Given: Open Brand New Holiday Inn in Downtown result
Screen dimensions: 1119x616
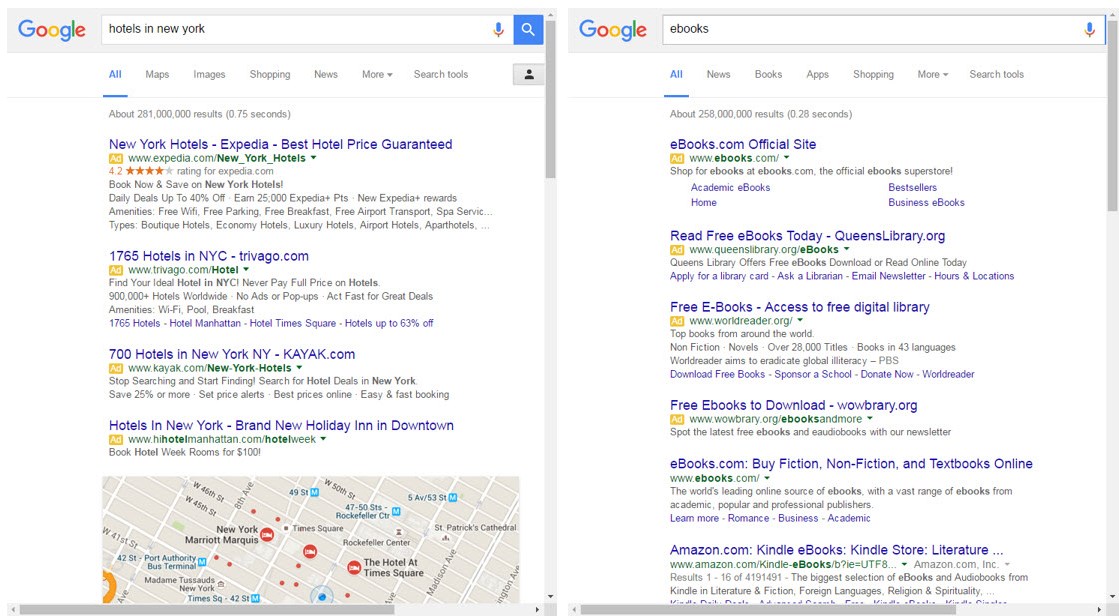Looking at the screenshot, I should click(x=281, y=425).
